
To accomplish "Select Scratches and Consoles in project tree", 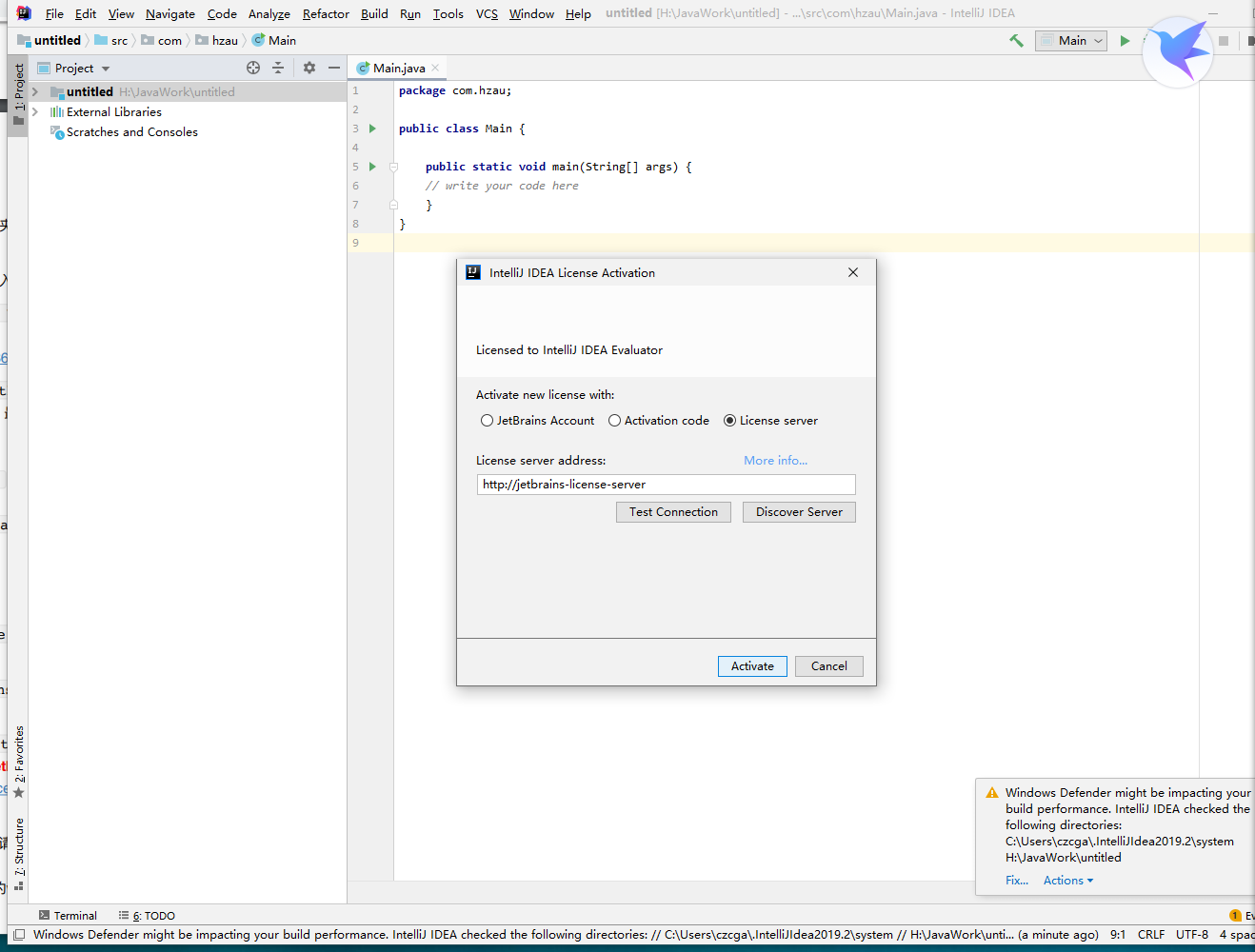I will (132, 132).
